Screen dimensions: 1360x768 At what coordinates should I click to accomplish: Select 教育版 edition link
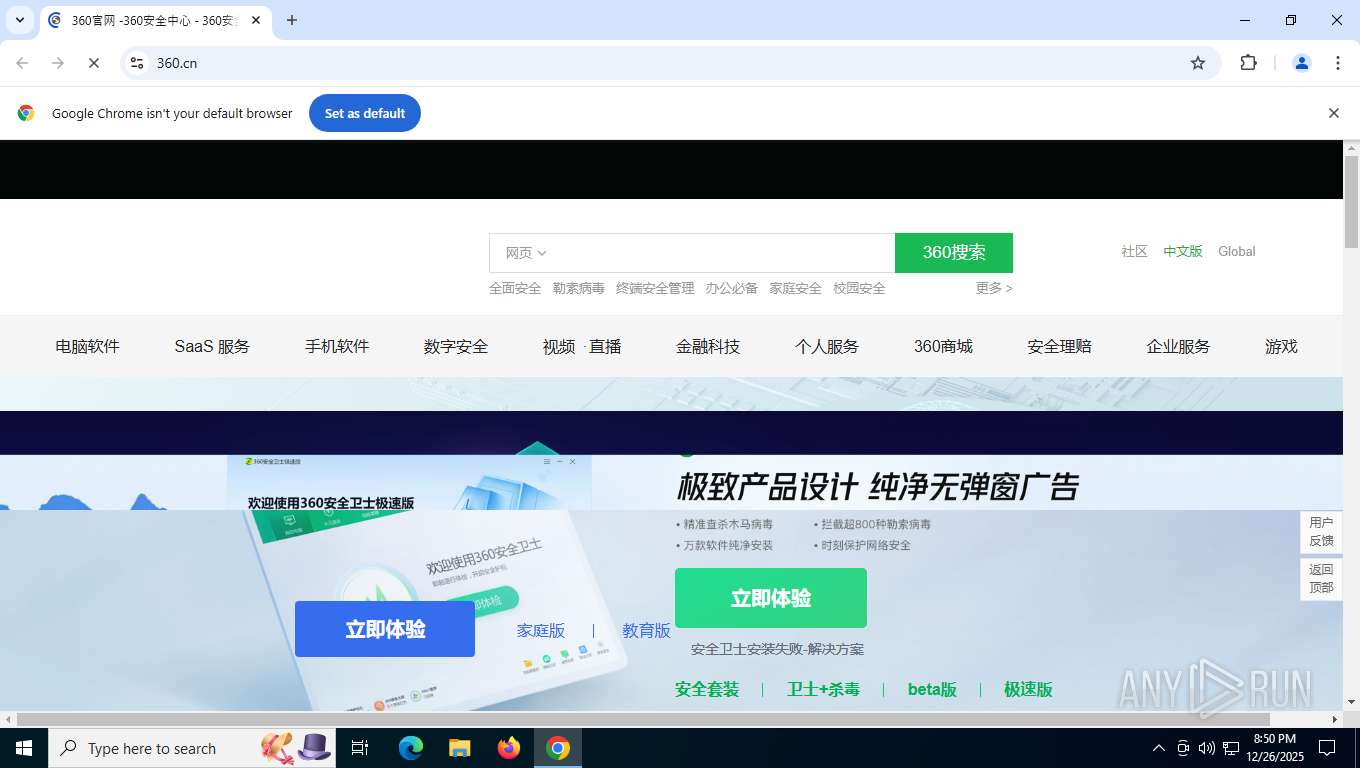coord(646,631)
